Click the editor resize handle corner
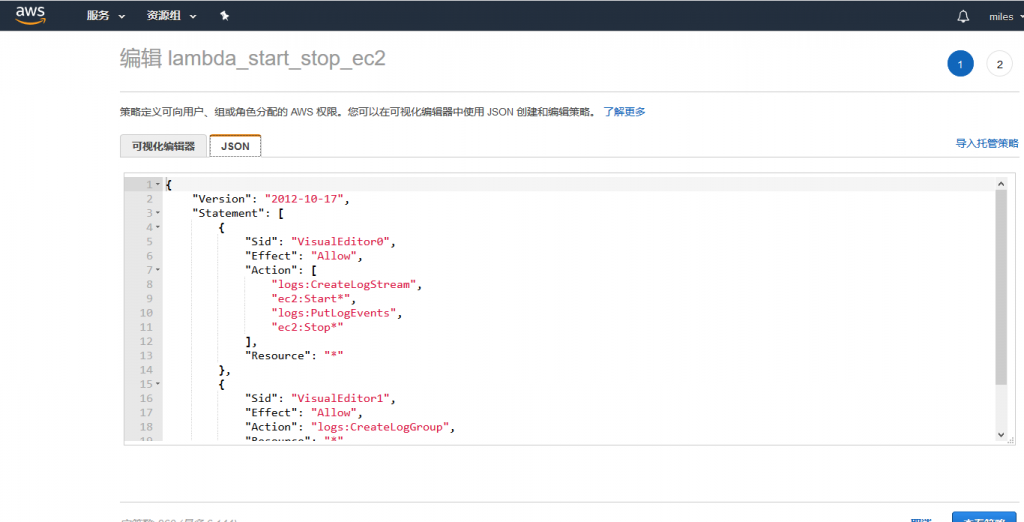Viewport: 1024px width, 522px height. (1013, 441)
